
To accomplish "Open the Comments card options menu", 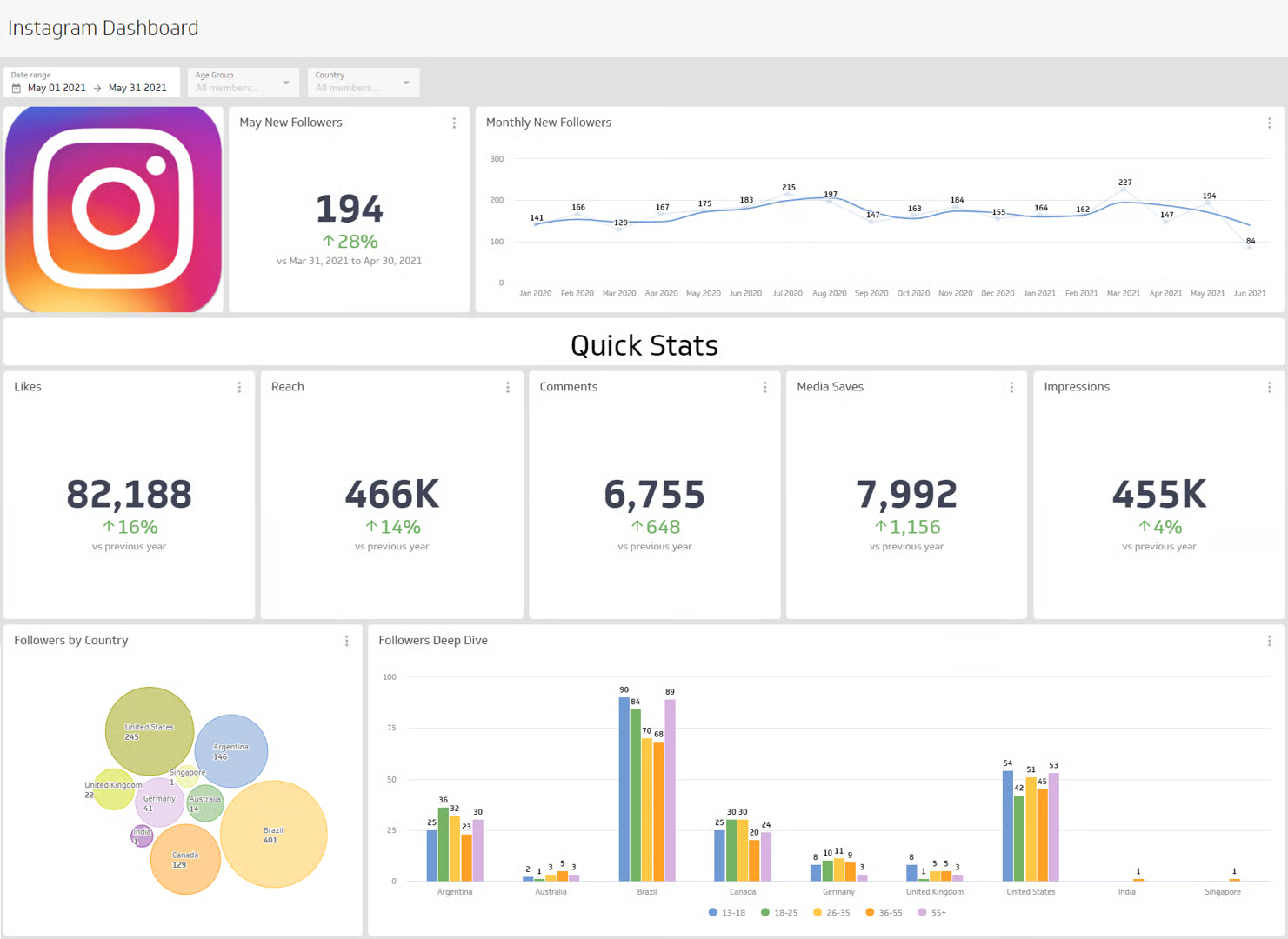I will click(764, 388).
